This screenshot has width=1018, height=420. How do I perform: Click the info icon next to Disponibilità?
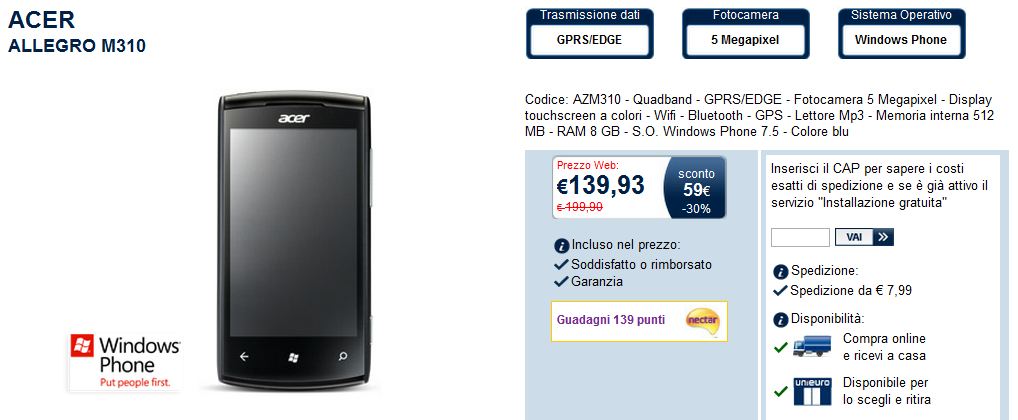click(x=781, y=319)
